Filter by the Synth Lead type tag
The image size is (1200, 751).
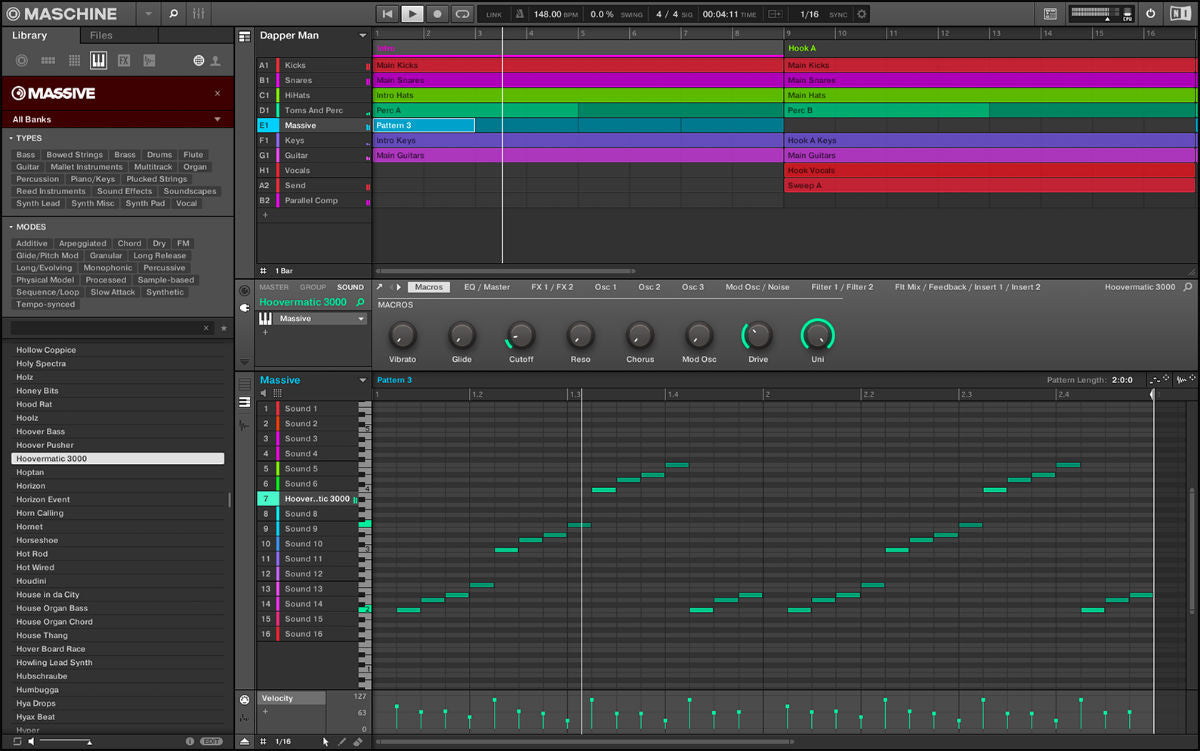tap(38, 203)
